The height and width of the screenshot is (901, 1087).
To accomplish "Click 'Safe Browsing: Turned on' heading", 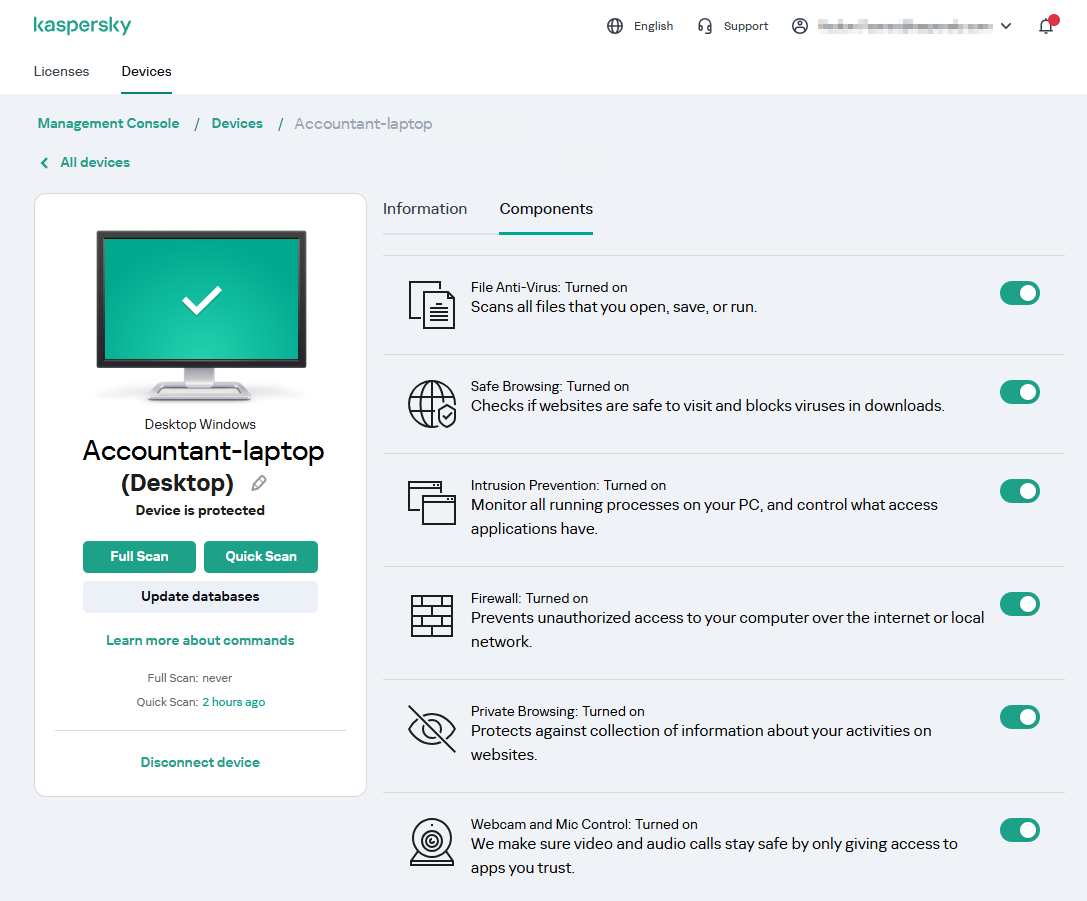I will tap(550, 386).
